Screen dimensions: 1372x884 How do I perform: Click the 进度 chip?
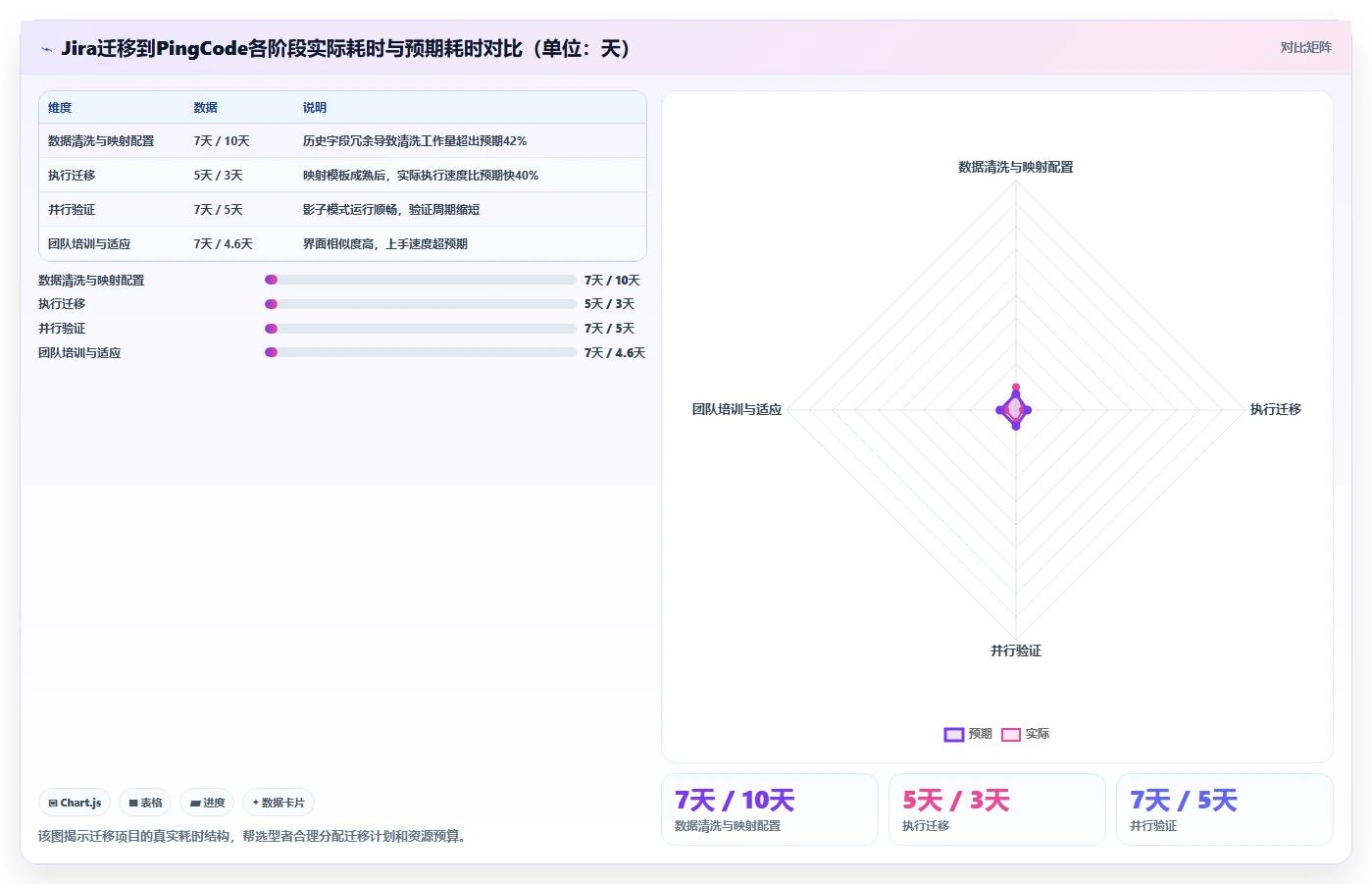tap(207, 803)
